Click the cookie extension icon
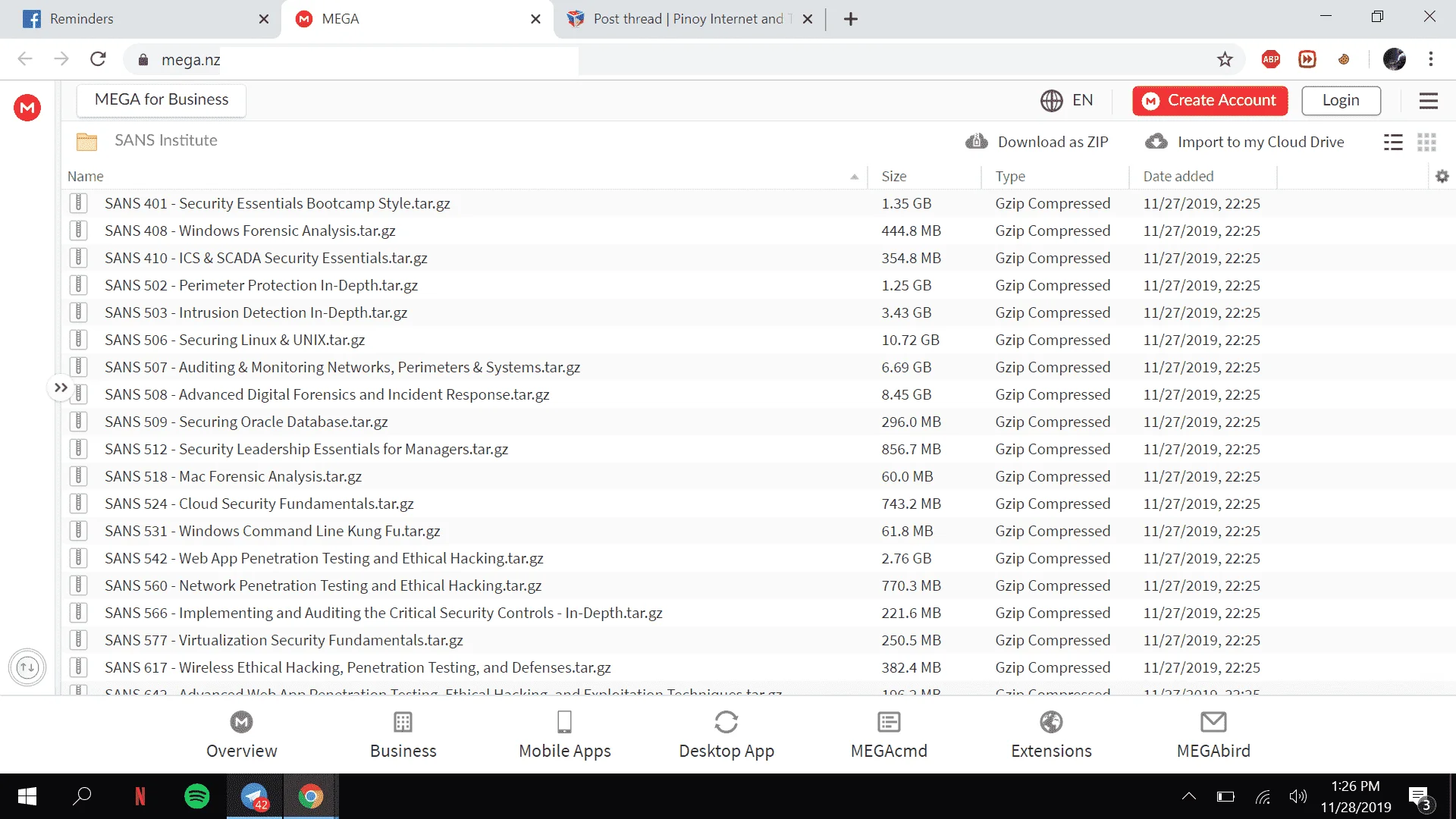Image resolution: width=1456 pixels, height=819 pixels. [1344, 59]
